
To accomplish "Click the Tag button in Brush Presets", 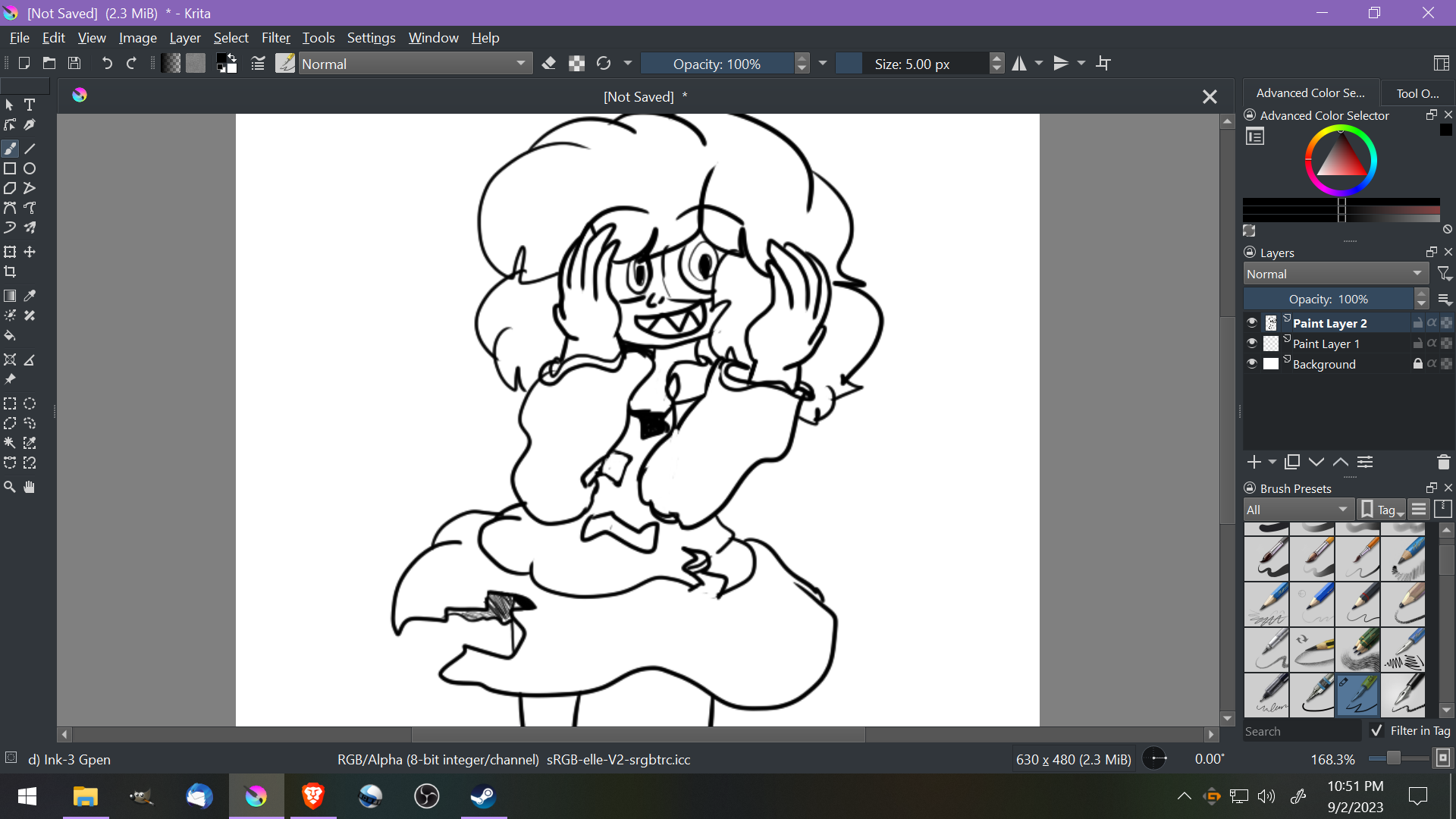I will coord(1382,510).
